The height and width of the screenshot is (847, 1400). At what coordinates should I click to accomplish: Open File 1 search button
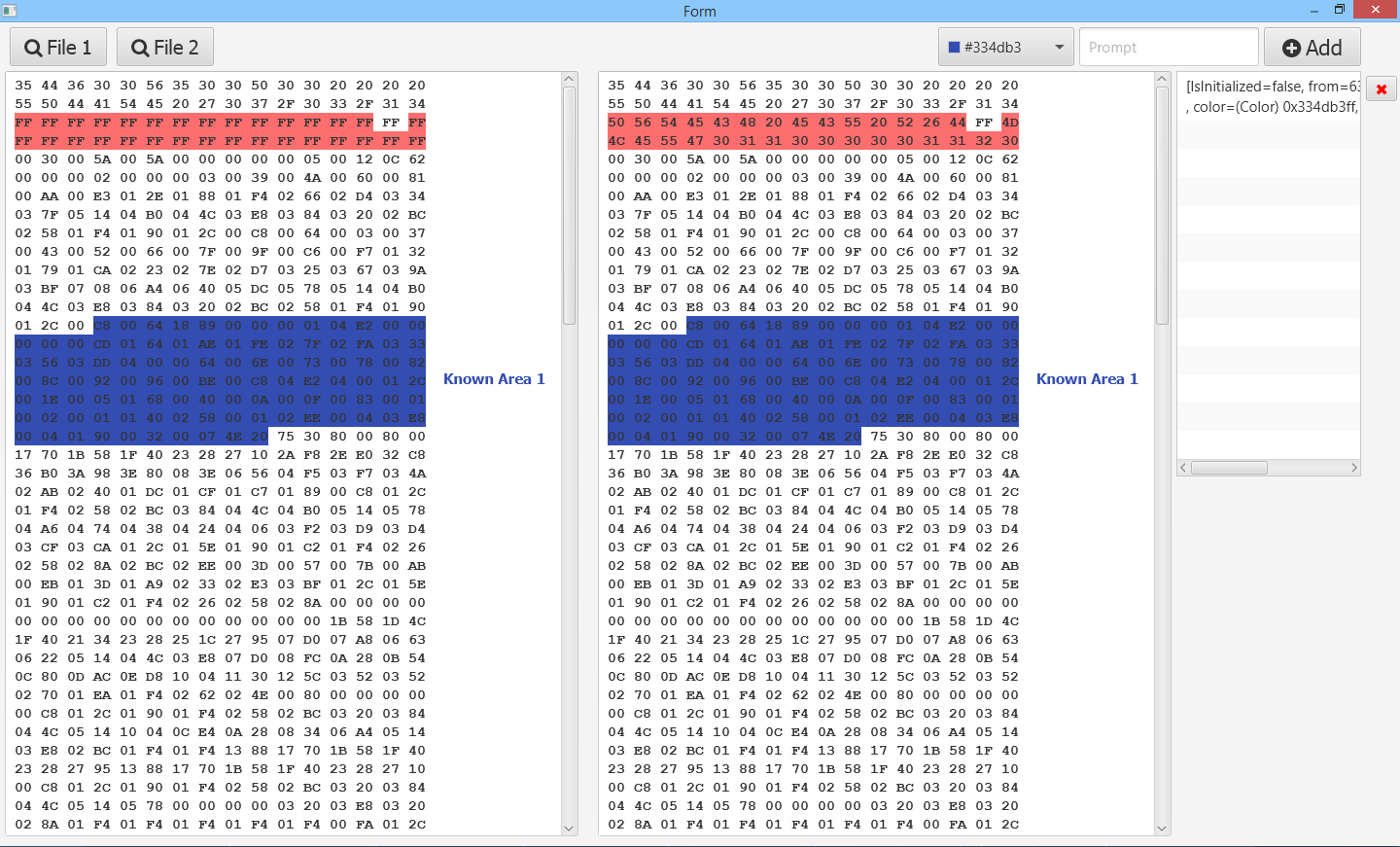(58, 48)
